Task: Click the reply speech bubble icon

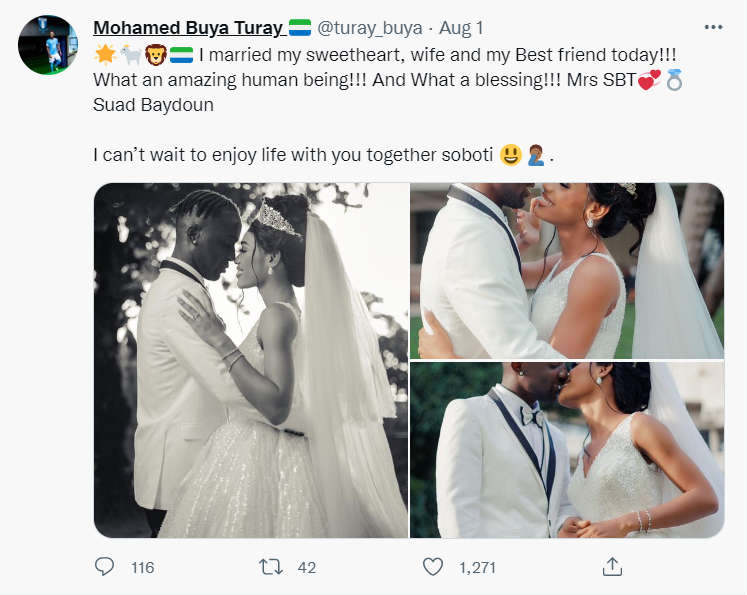Action: pos(105,567)
